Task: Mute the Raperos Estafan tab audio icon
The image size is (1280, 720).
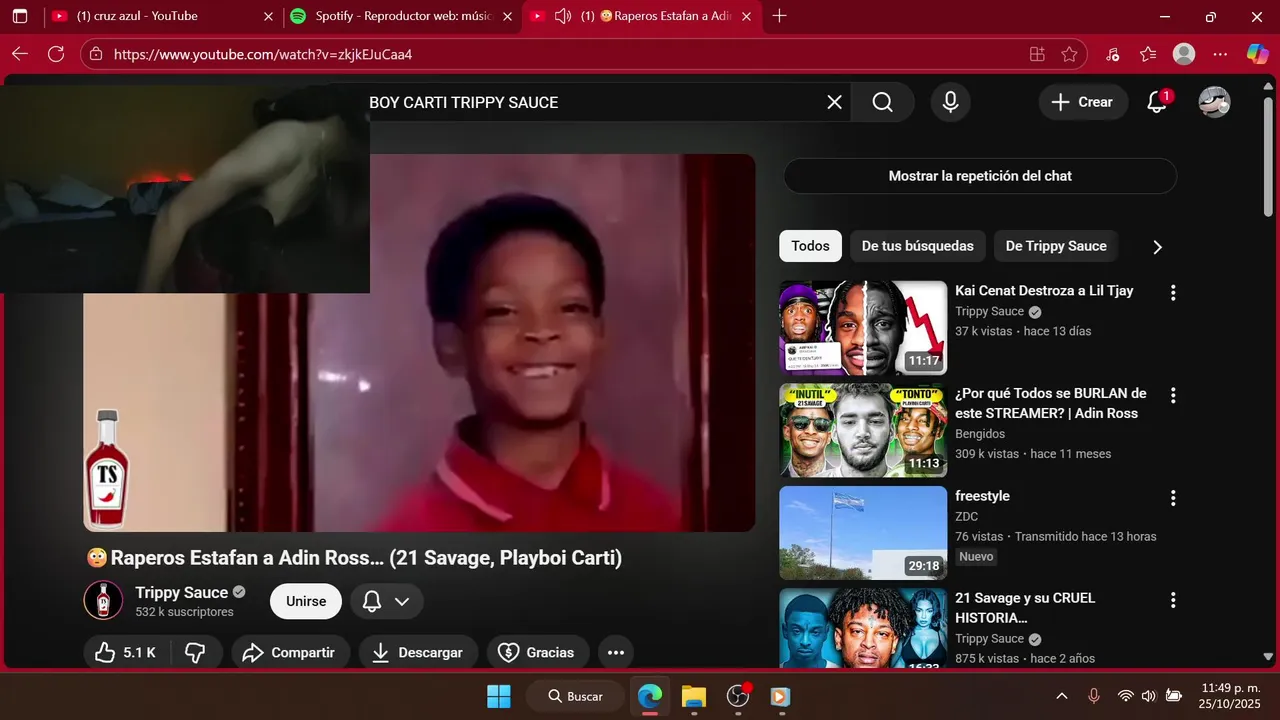Action: pos(563,16)
